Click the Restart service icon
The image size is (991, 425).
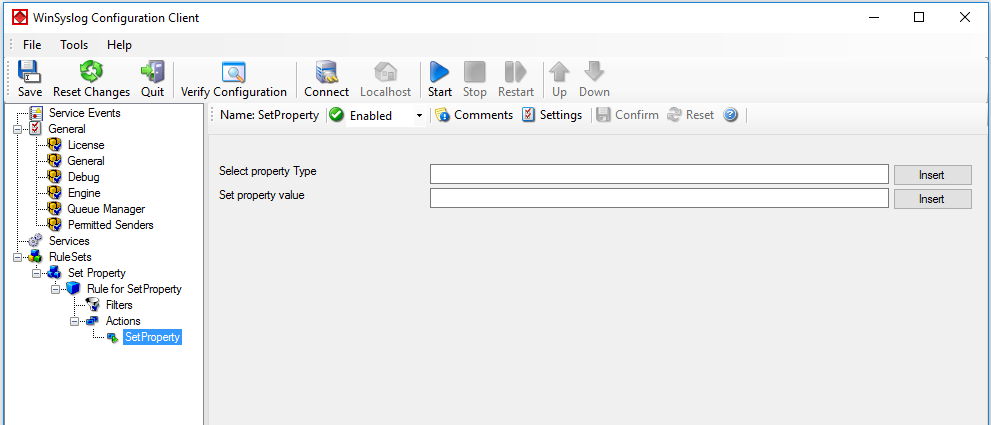[x=515, y=71]
